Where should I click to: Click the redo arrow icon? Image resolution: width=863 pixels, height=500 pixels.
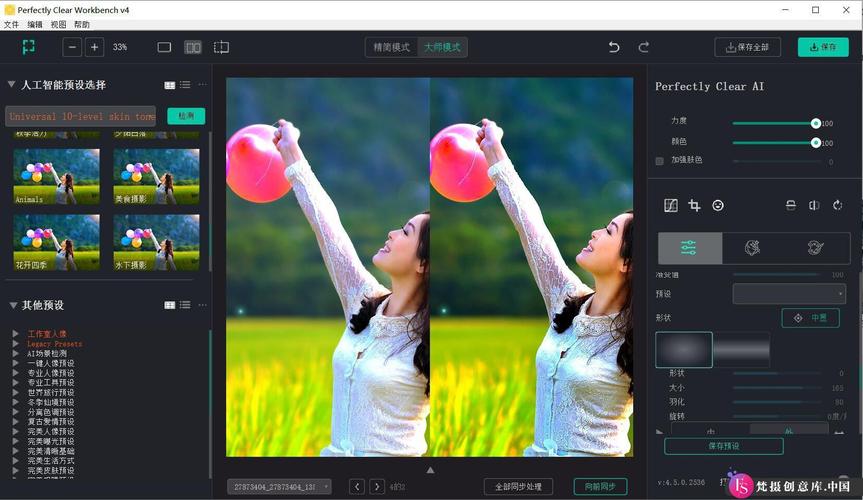[x=643, y=47]
